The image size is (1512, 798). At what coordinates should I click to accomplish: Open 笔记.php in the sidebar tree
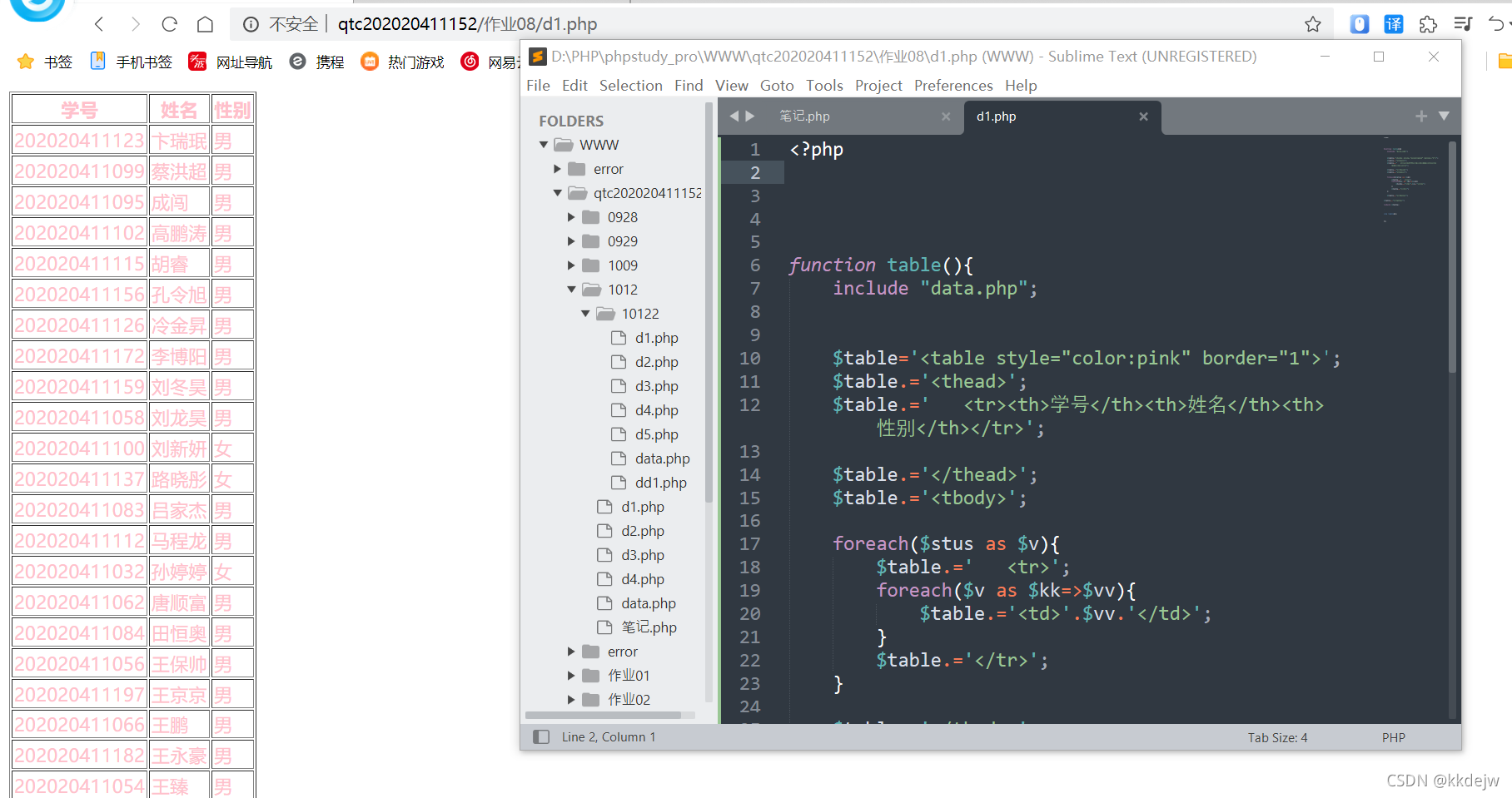click(649, 627)
